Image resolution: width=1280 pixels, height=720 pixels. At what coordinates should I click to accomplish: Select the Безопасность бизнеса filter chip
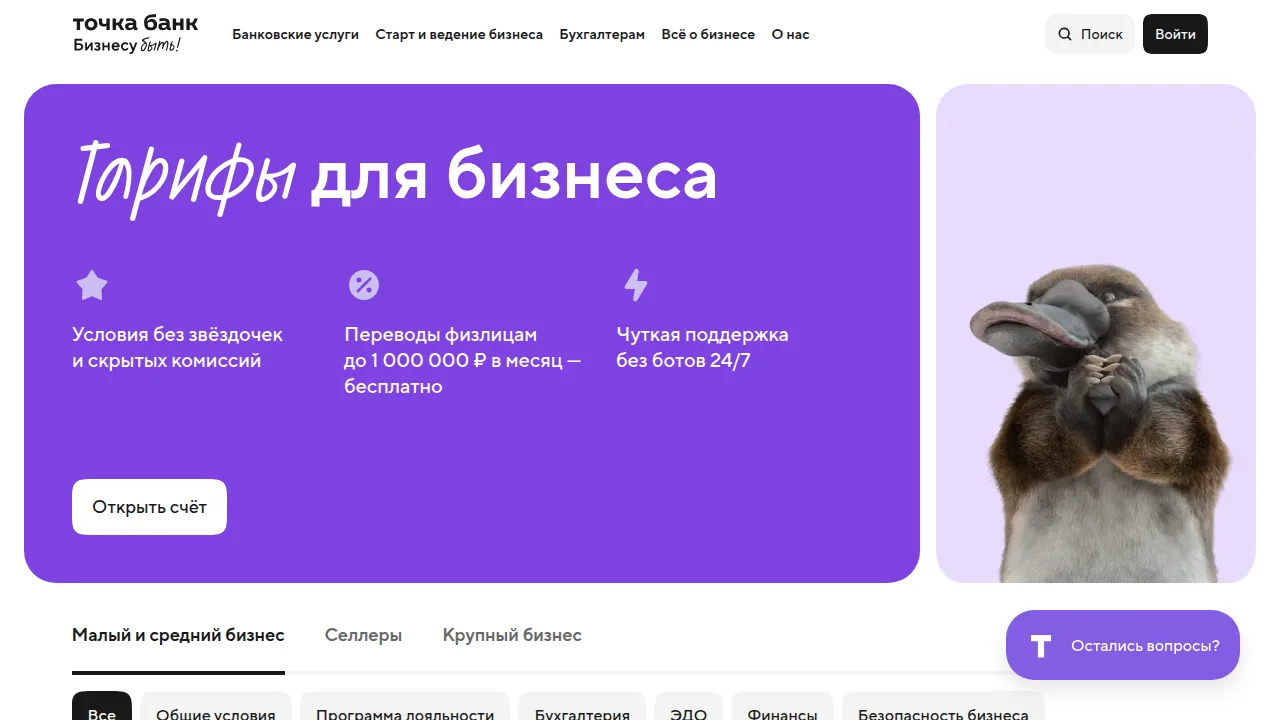pyautogui.click(x=943, y=708)
